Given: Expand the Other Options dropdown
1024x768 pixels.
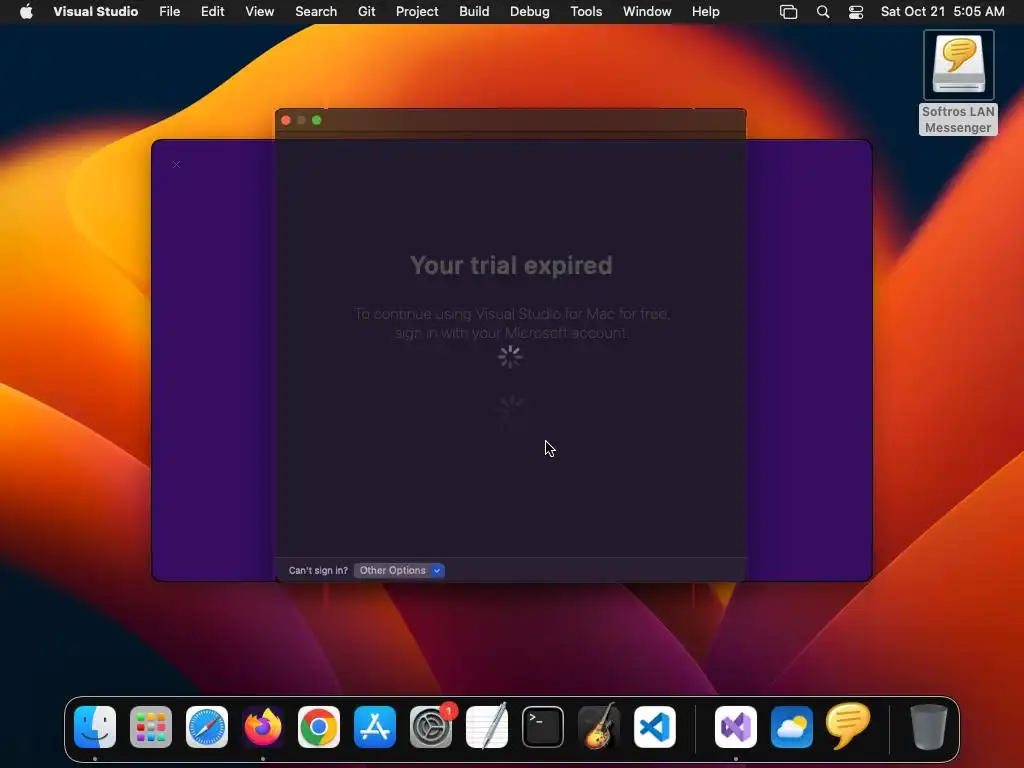Looking at the screenshot, I should (399, 570).
